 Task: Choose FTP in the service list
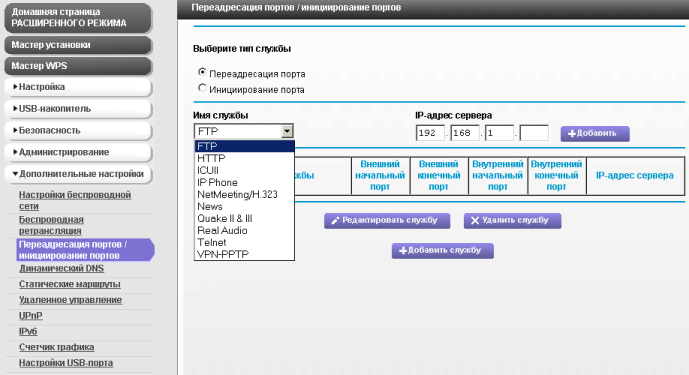pos(244,146)
